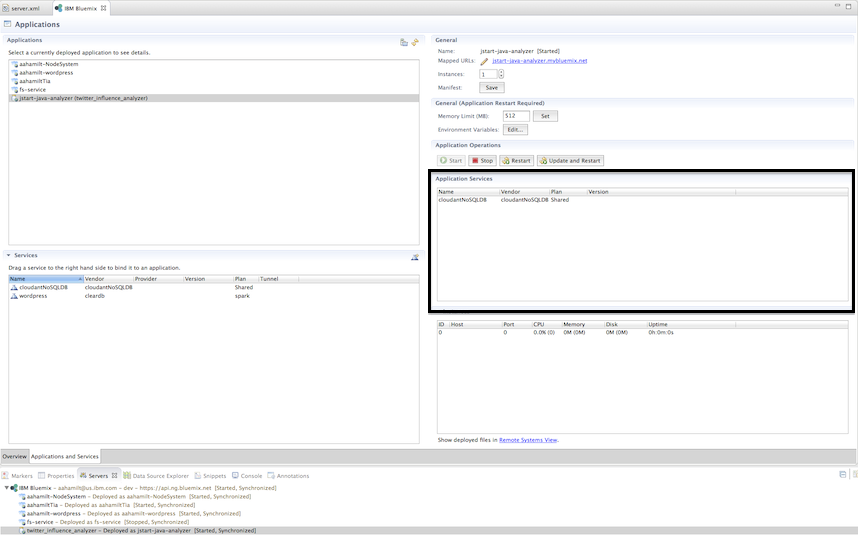The height and width of the screenshot is (535, 858).
Task: Save the application manifest
Action: (492, 88)
